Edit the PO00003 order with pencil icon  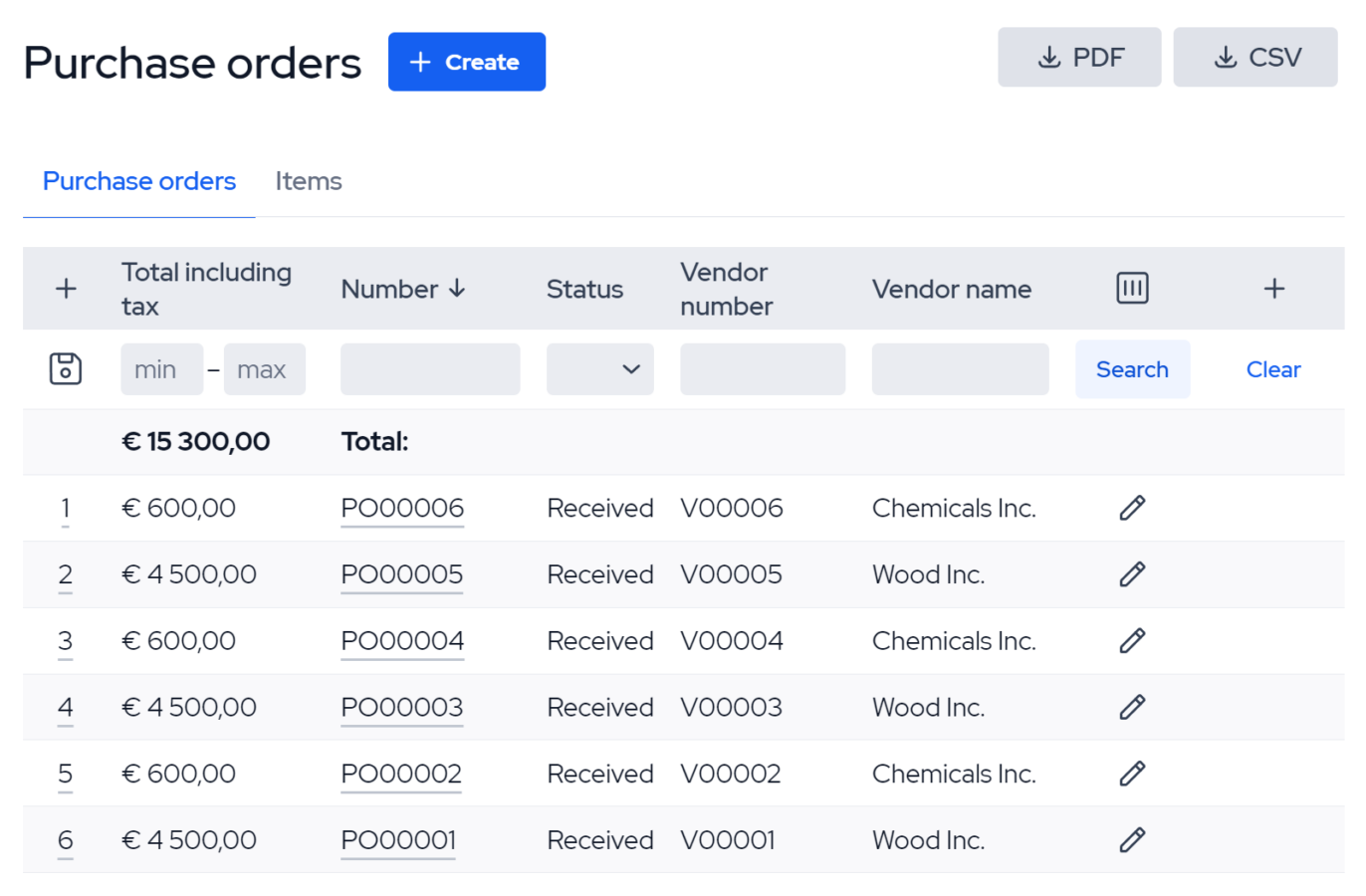click(1132, 707)
